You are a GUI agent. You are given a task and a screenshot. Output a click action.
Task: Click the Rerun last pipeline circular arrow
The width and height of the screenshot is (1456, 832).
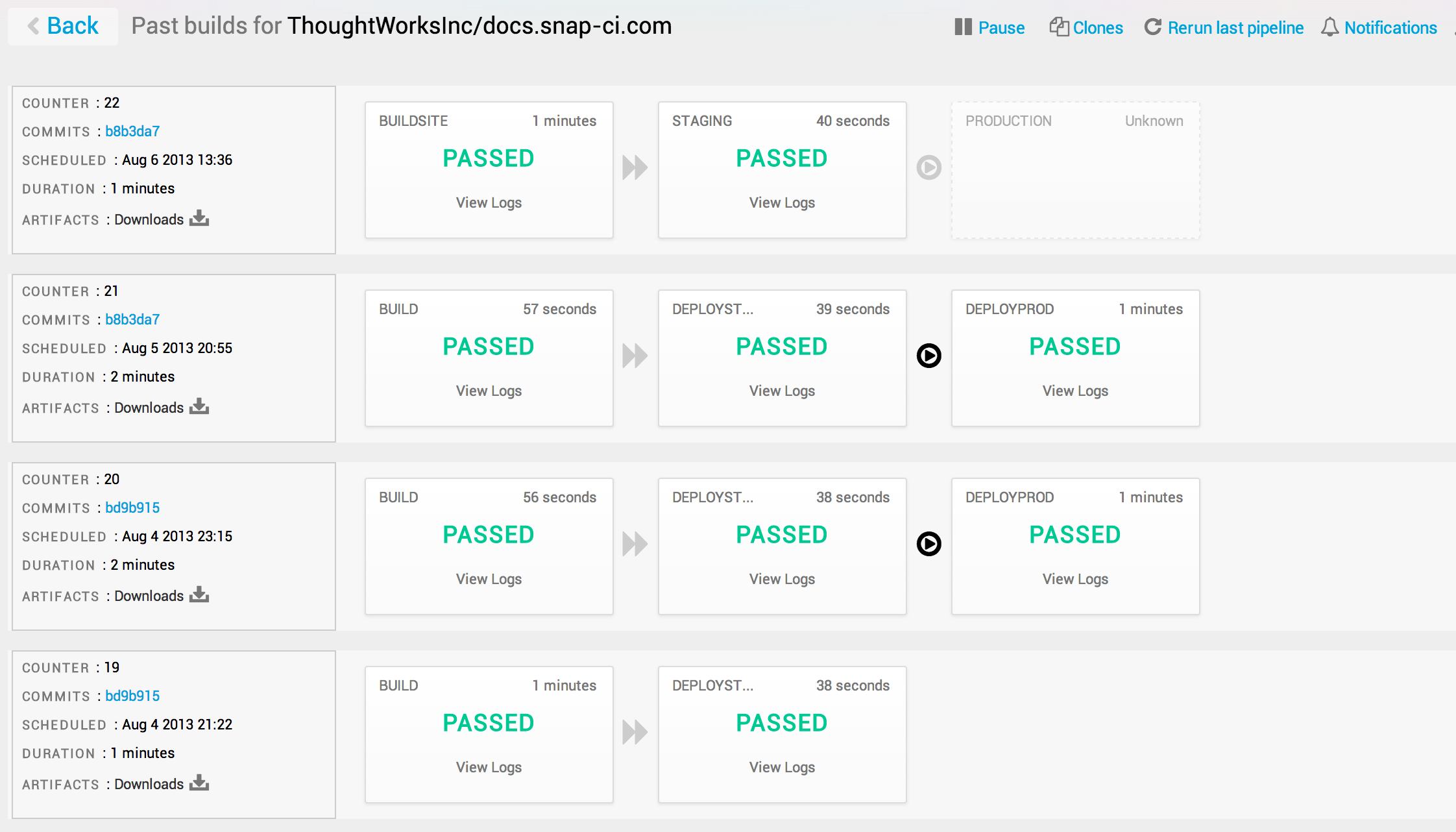tap(1153, 27)
